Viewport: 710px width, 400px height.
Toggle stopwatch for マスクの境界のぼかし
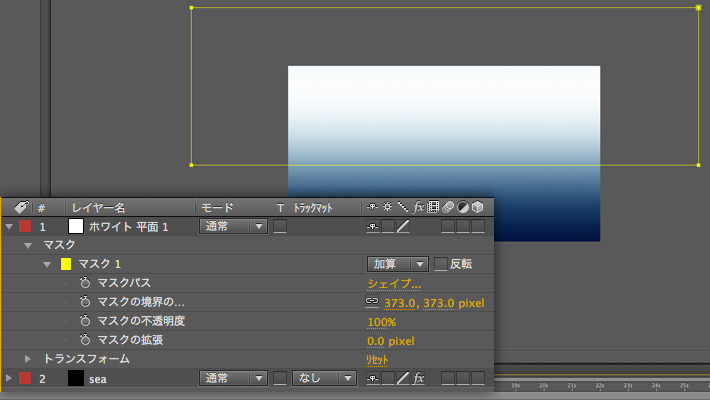pyautogui.click(x=85, y=302)
